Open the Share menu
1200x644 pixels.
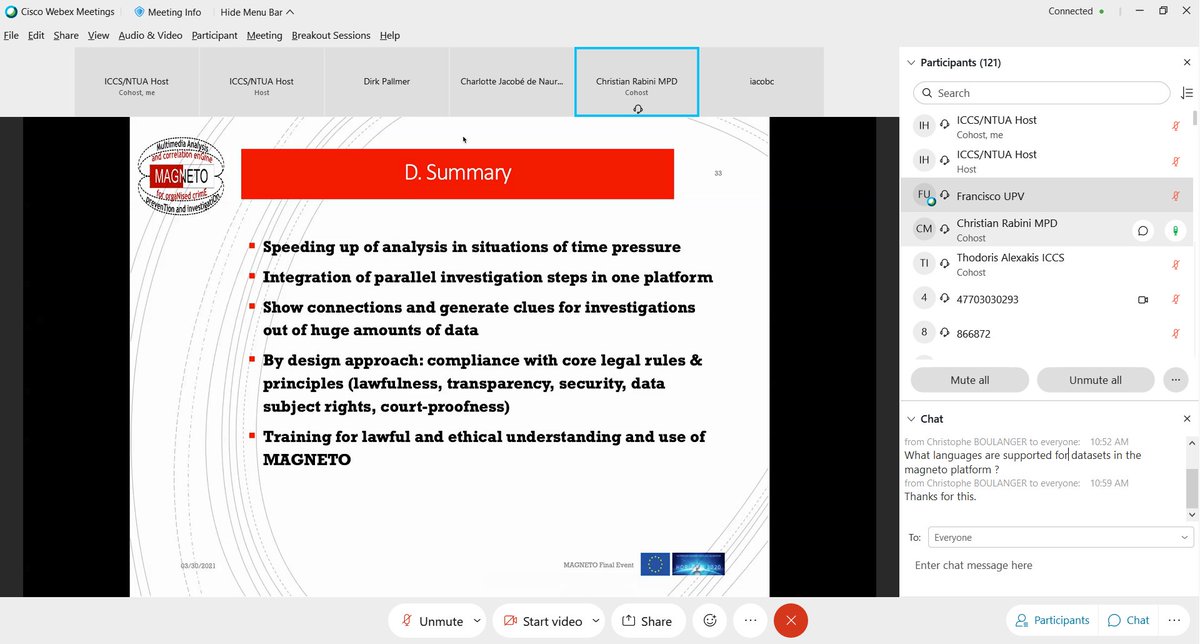click(x=66, y=35)
